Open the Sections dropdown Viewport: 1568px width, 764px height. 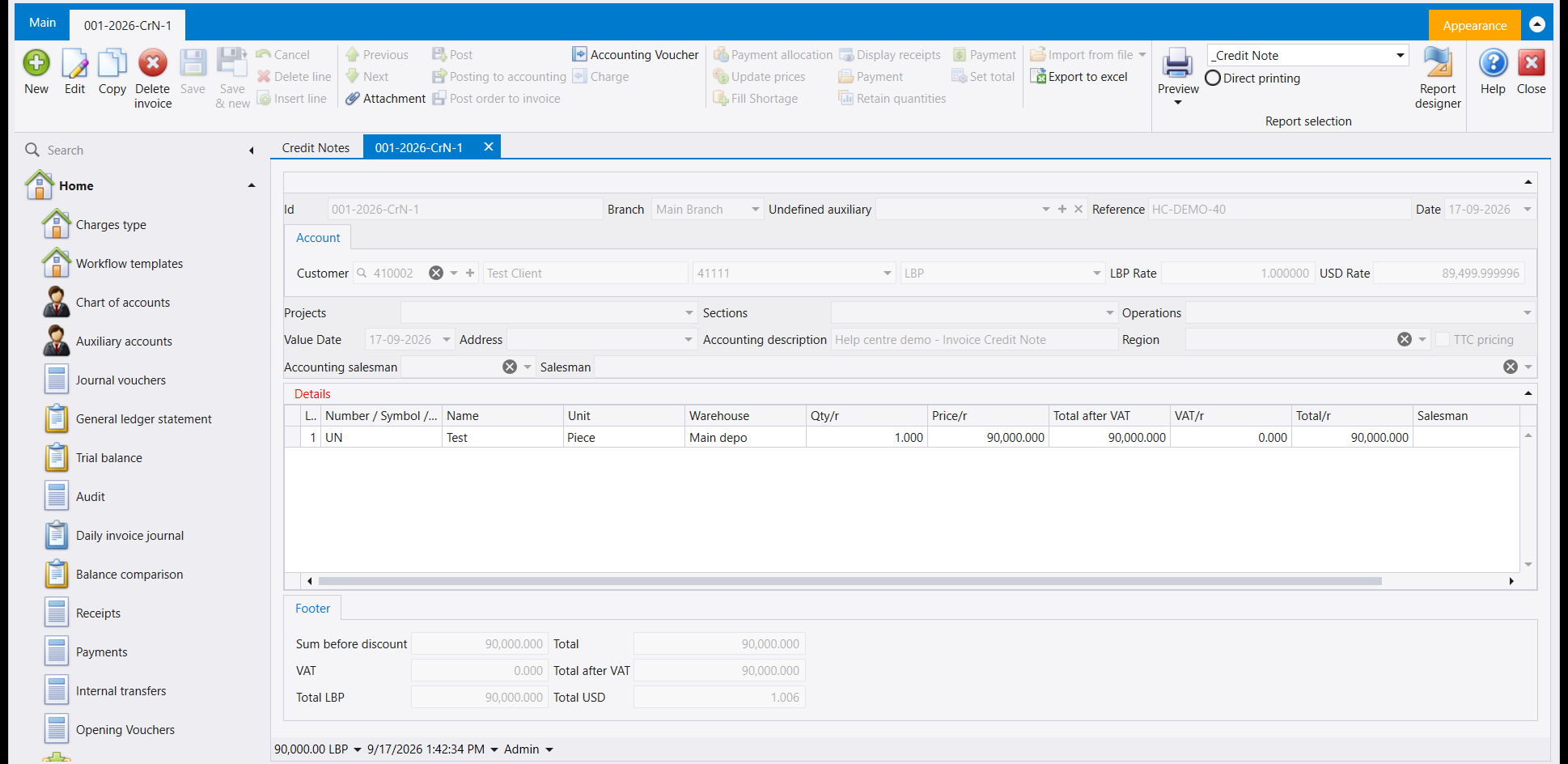(1110, 313)
